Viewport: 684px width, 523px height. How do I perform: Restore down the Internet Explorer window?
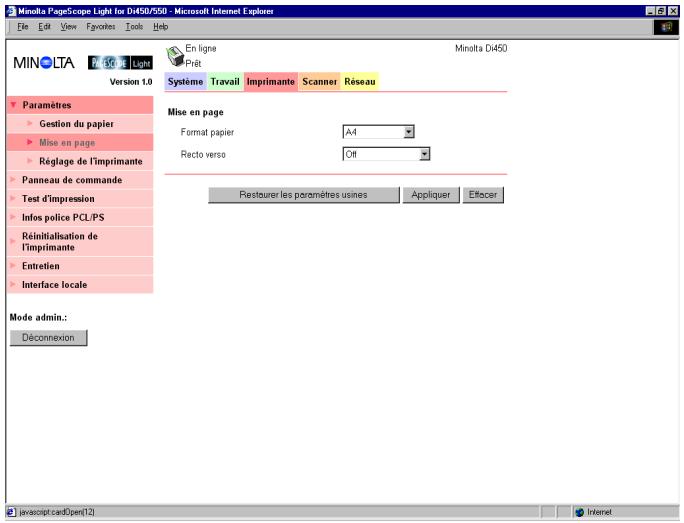pyautogui.click(x=661, y=11)
